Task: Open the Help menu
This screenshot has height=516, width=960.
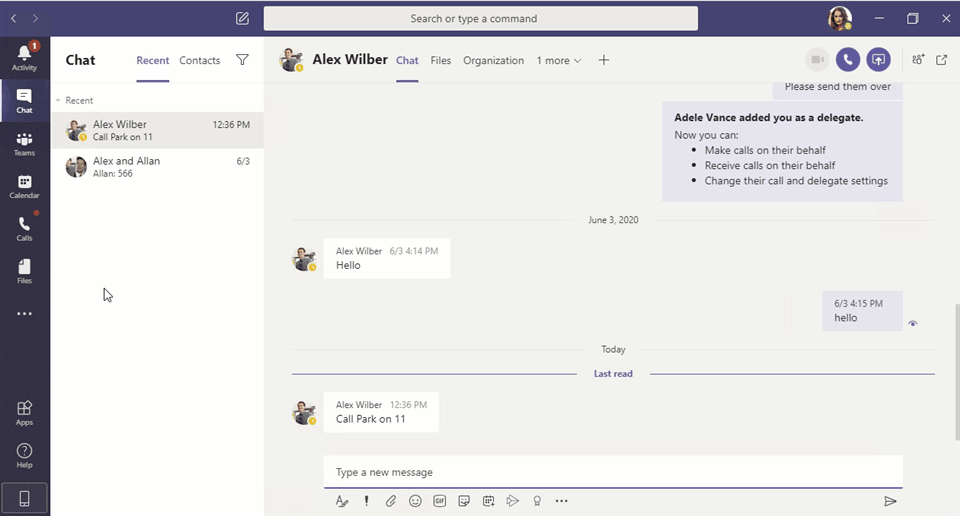Action: click(24, 456)
